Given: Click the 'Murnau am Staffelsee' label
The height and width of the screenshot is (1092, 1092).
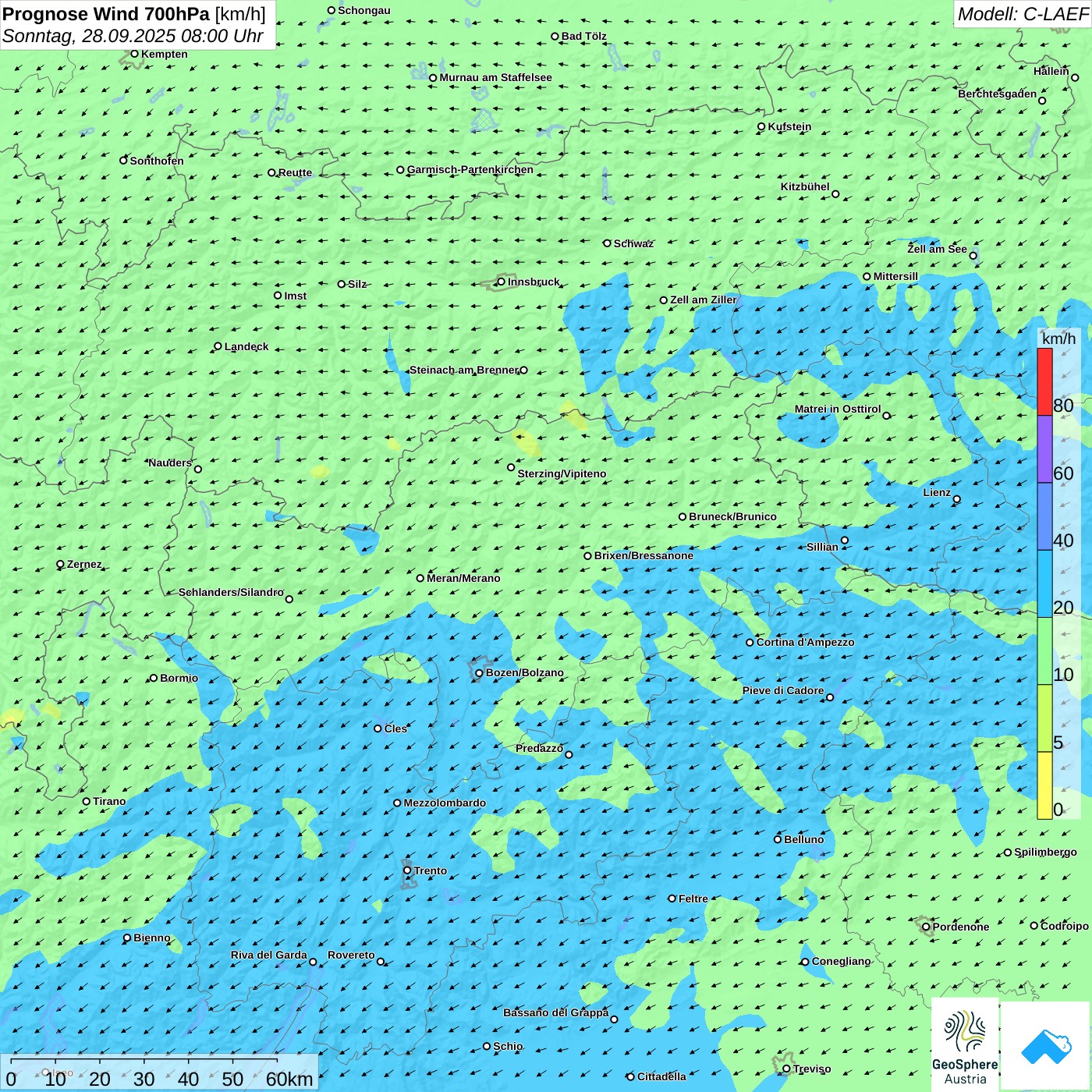Looking at the screenshot, I should click(x=495, y=77).
